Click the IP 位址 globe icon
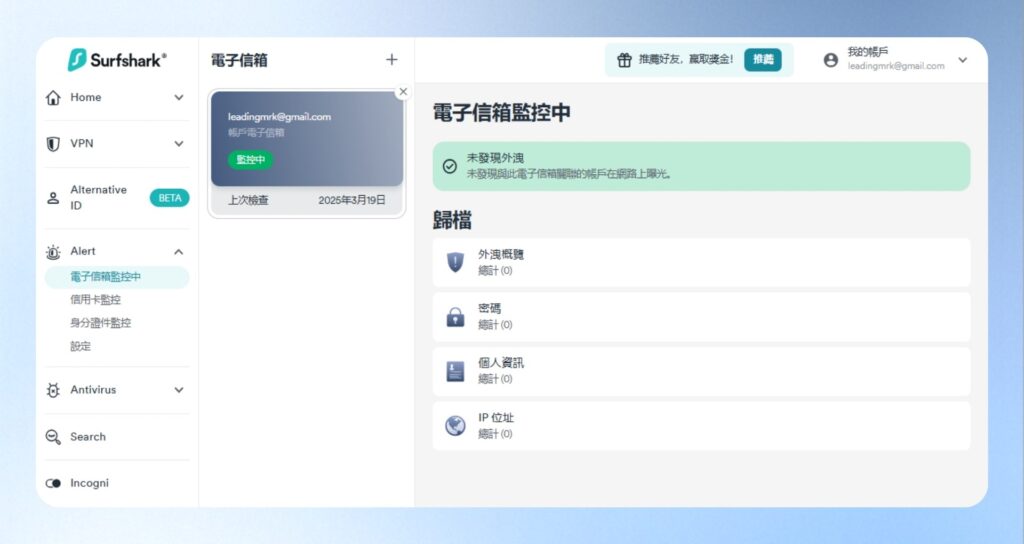Viewport: 1024px width, 544px height. click(x=455, y=426)
